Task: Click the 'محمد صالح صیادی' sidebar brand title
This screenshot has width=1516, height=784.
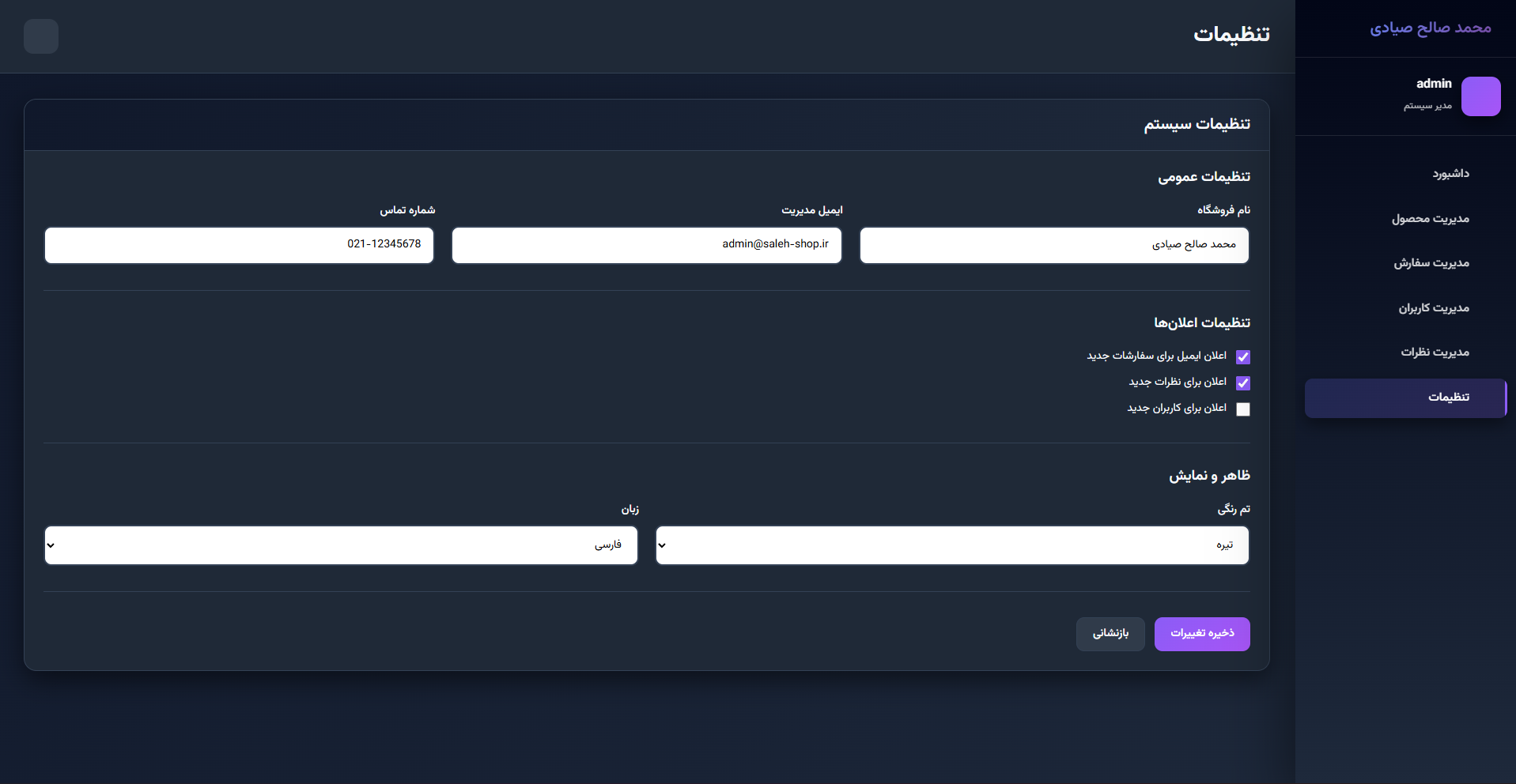Action: coord(1430,28)
